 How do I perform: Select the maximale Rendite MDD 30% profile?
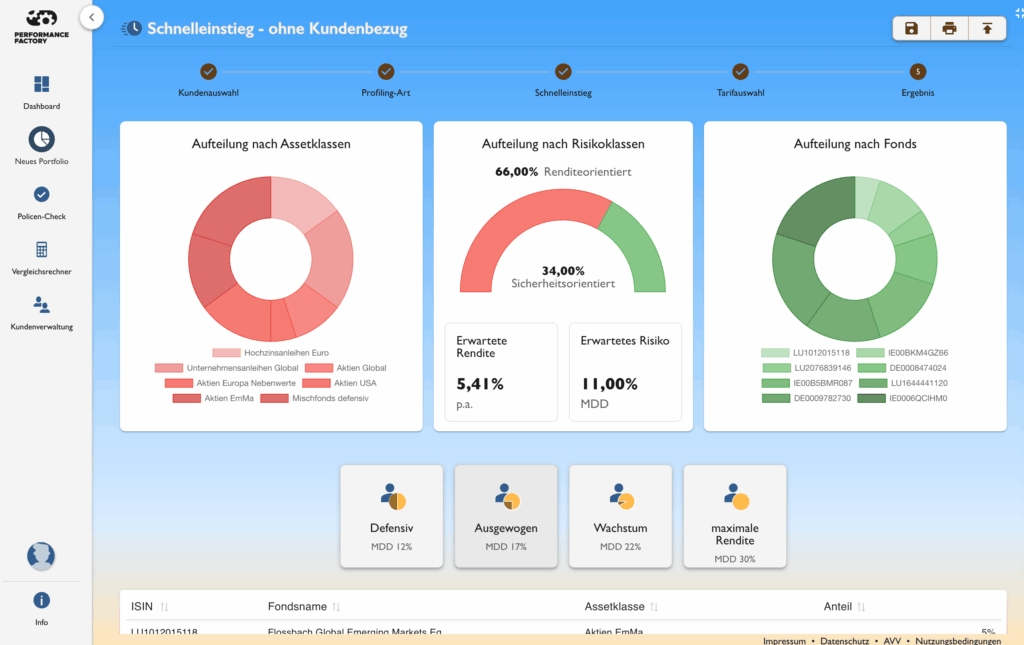pos(733,515)
